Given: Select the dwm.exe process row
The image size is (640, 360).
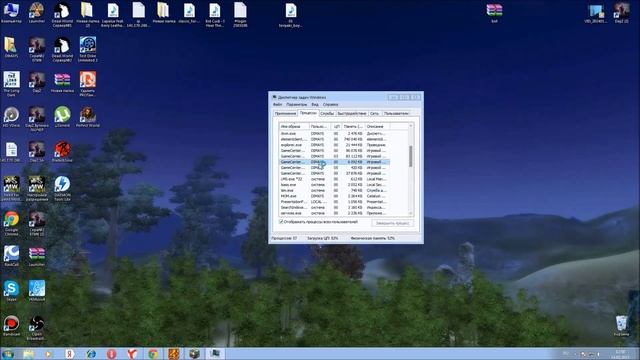Looking at the screenshot, I should [334, 133].
